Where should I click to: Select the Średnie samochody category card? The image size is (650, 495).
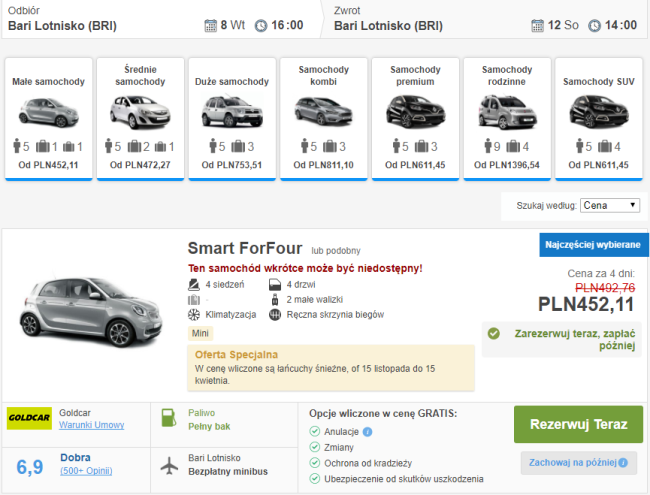140,119
